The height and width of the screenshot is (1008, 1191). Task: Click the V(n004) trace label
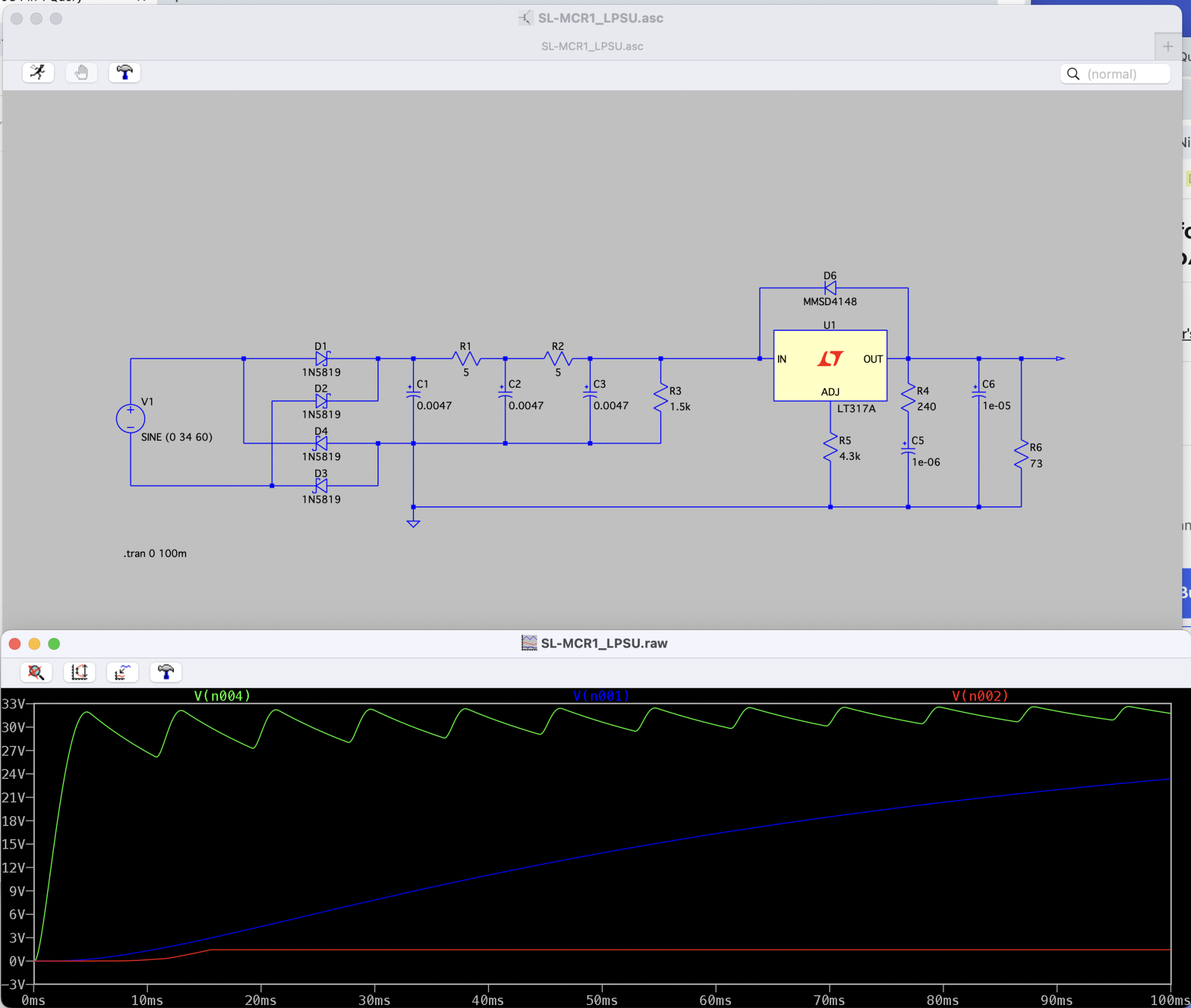pos(222,696)
